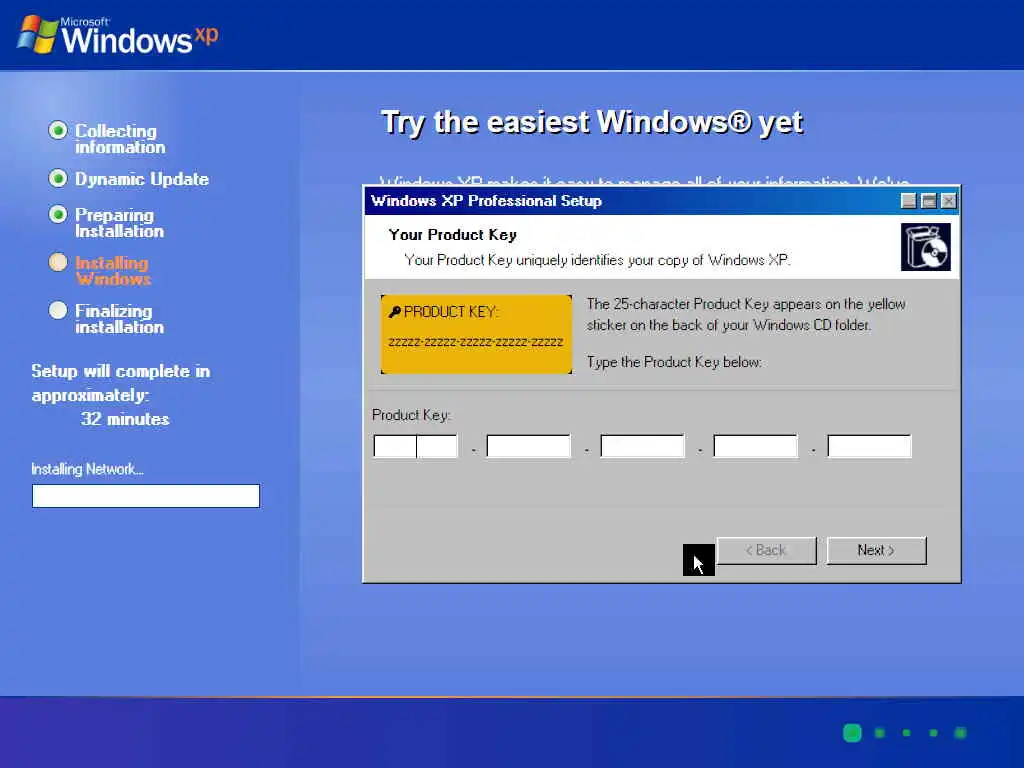1024x768 pixels.
Task: Click the large green progress indicator dot
Action: click(x=852, y=733)
